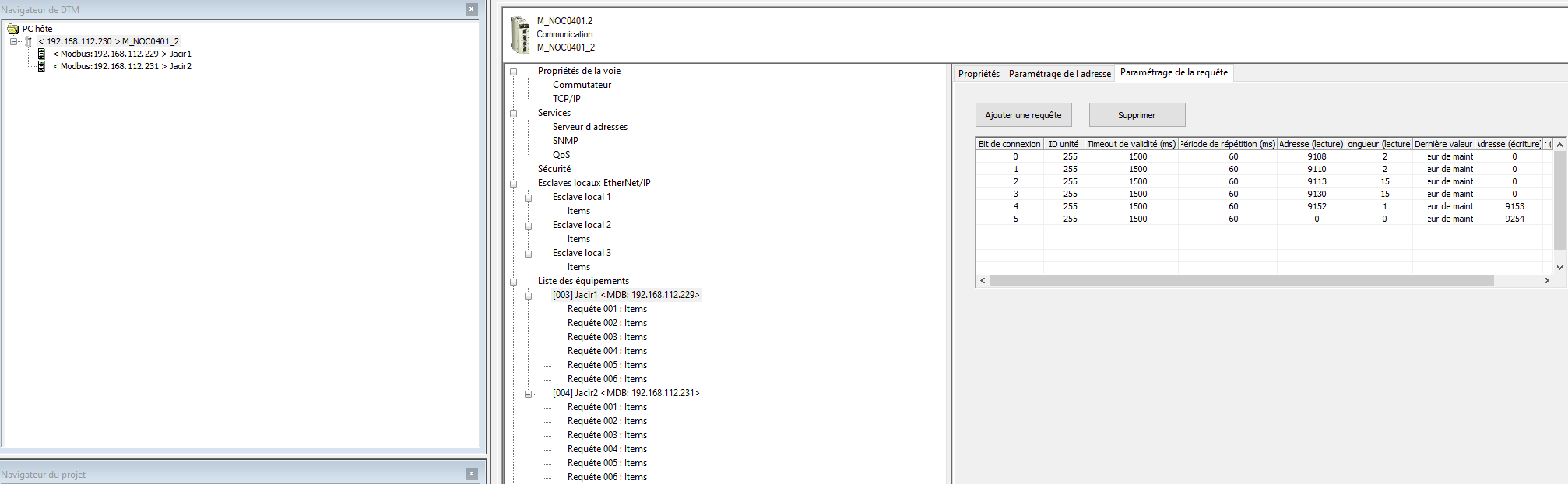Click the Ajouter une requête button
Screen dimensions: 1568x484
point(1023,115)
